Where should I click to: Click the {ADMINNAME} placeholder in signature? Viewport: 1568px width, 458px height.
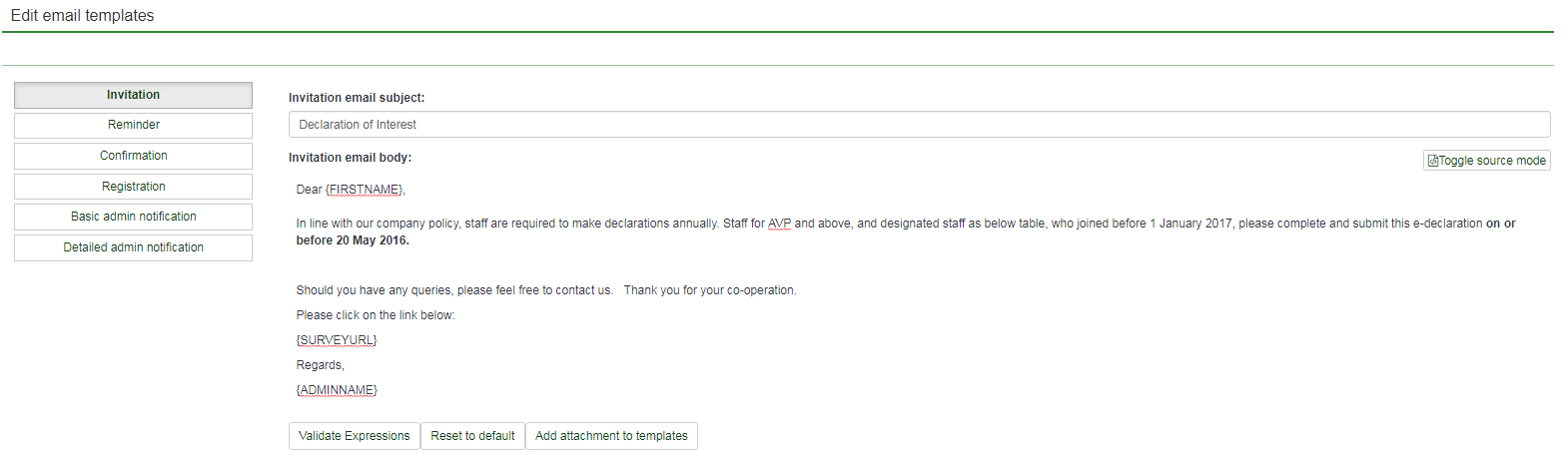(x=337, y=390)
